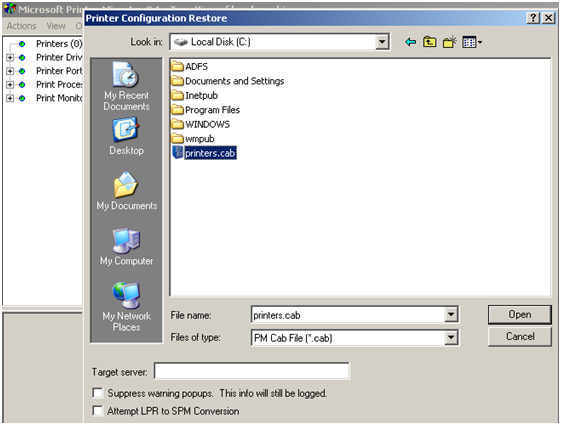Expand the Printer Drivers tree node
561x425 pixels.
(x=10, y=57)
